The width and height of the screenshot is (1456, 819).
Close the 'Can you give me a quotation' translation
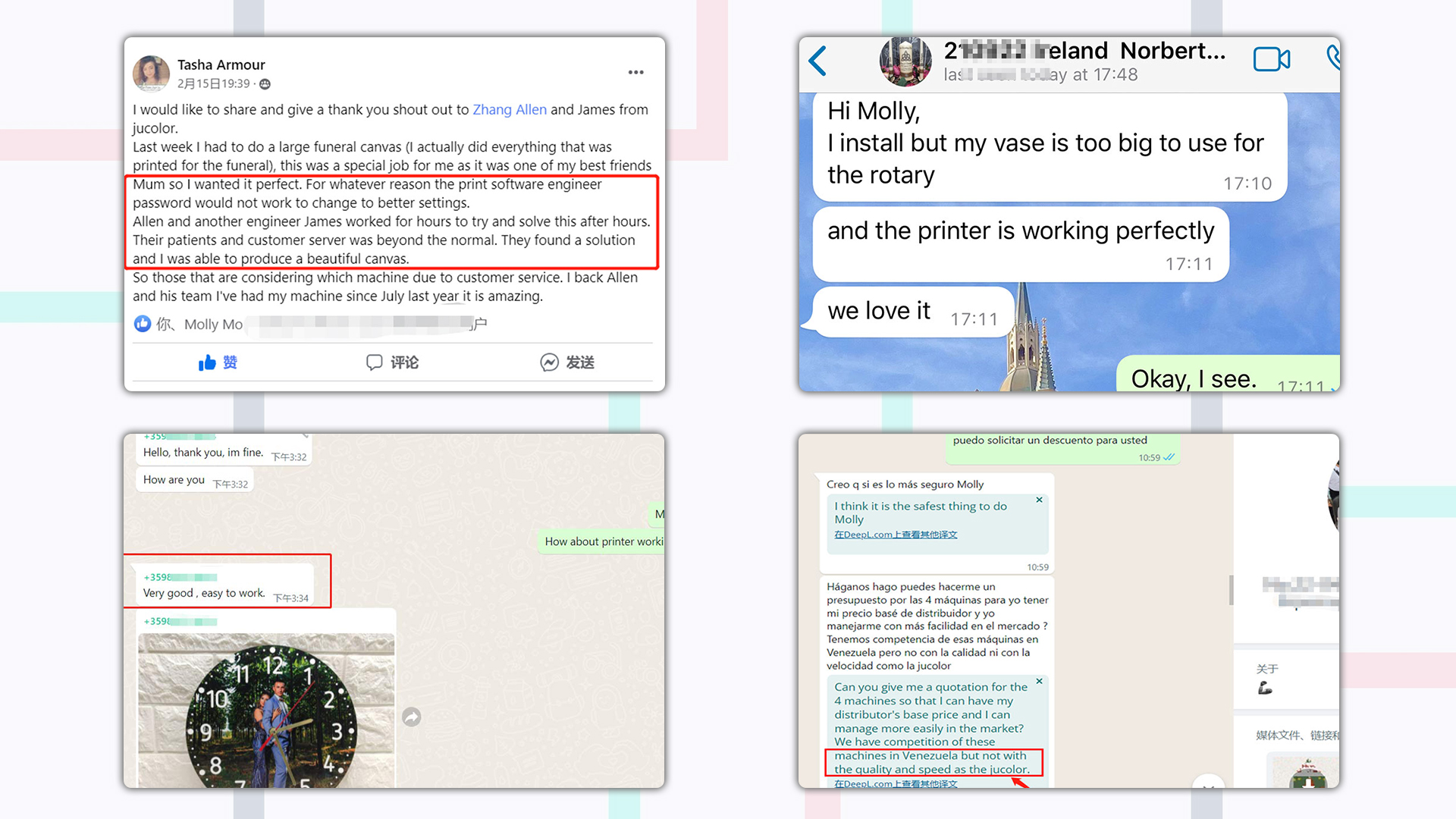click(1039, 681)
